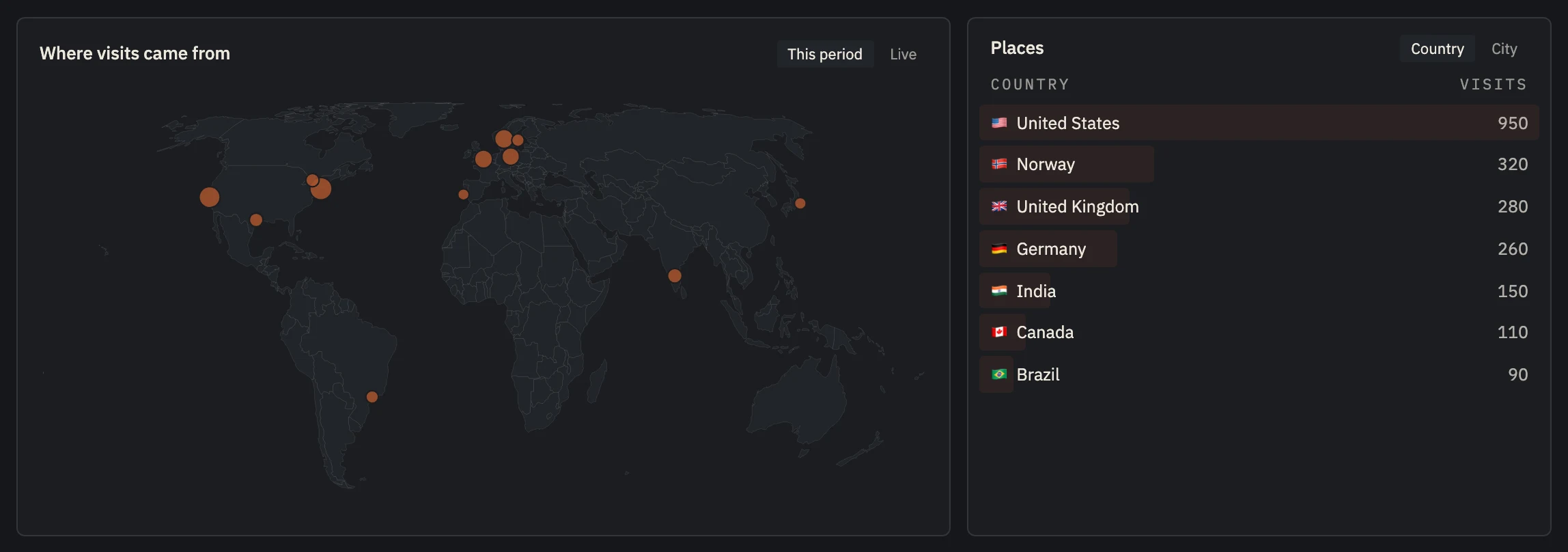1568x552 pixels.
Task: Click the United States country name
Action: click(x=1068, y=123)
